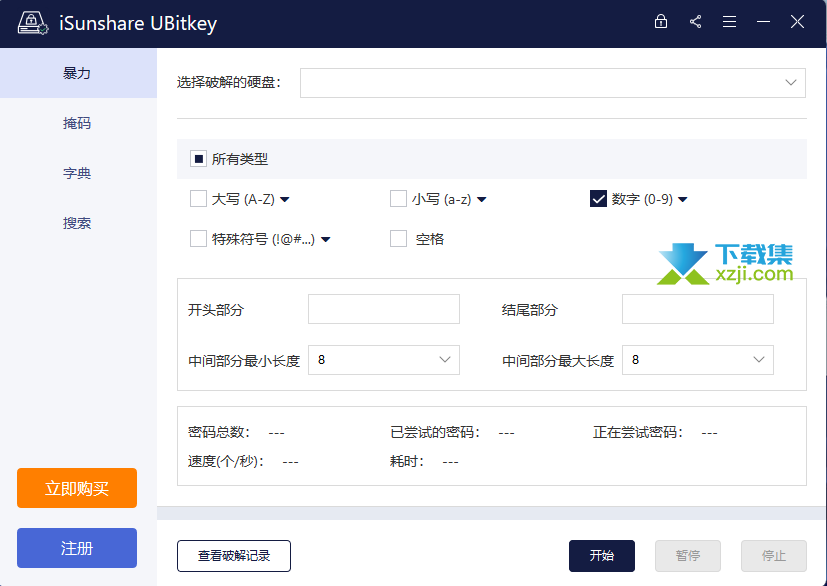Image resolution: width=827 pixels, height=586 pixels.
Task: Click the iSunshare UBitkey title text
Action: point(138,24)
